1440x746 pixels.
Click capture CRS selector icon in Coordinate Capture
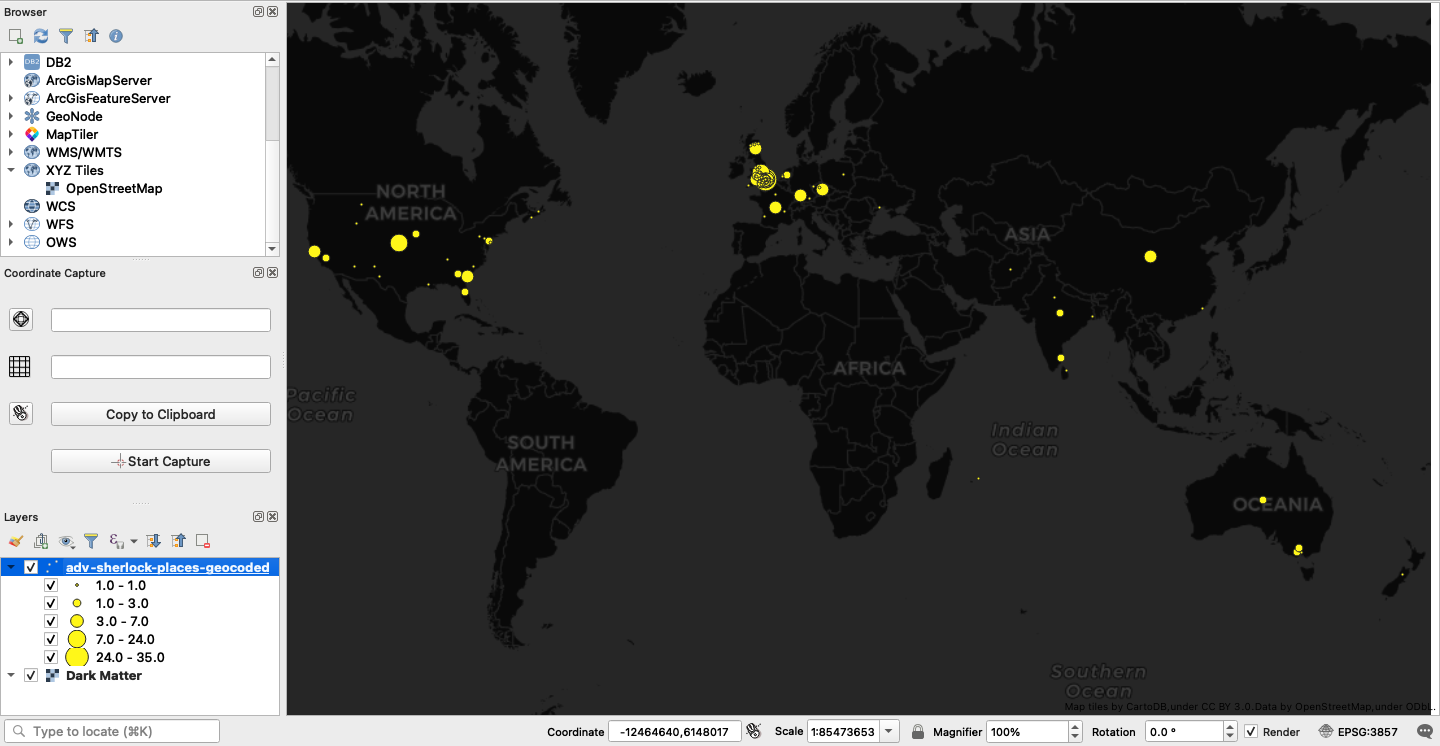(20, 319)
